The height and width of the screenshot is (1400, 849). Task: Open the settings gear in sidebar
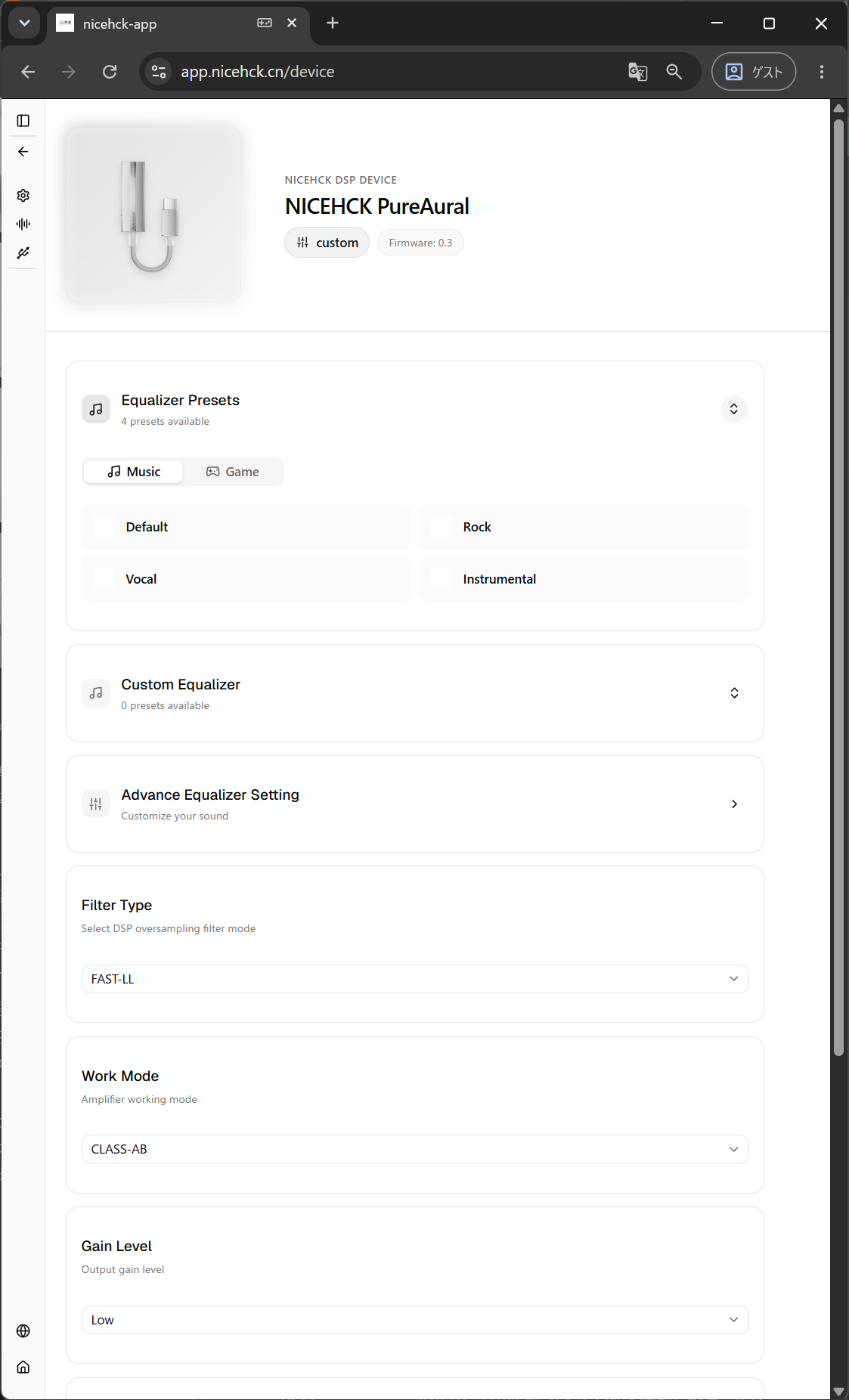(x=23, y=196)
